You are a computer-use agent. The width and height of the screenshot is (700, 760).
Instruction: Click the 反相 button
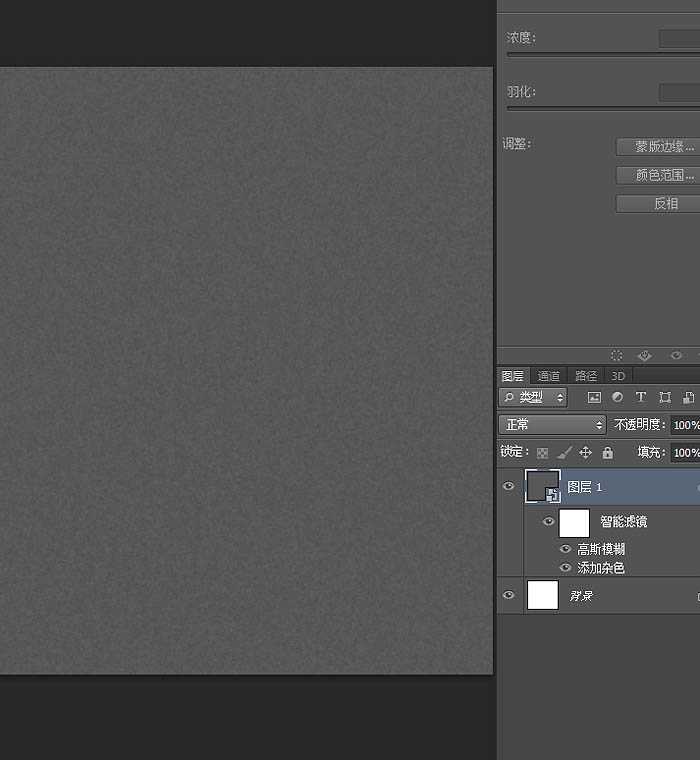(x=664, y=204)
